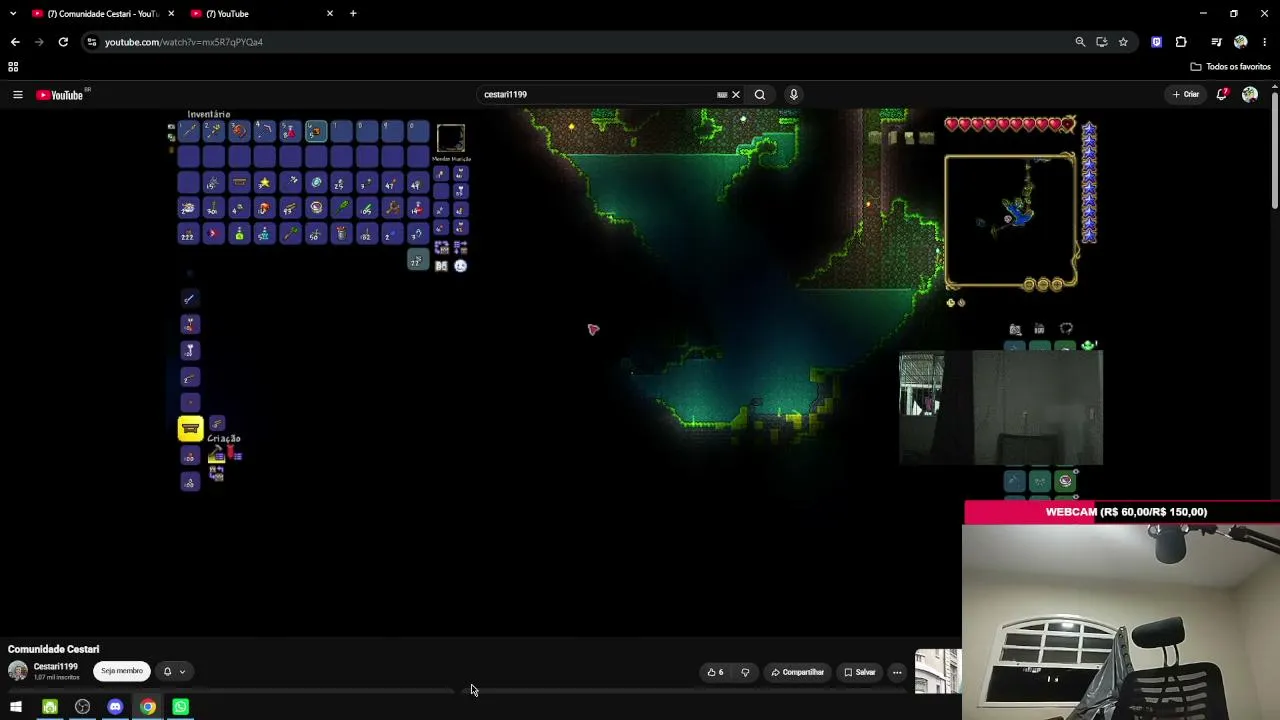
Task: Open Discord from the taskbar
Action: pyautogui.click(x=115, y=707)
